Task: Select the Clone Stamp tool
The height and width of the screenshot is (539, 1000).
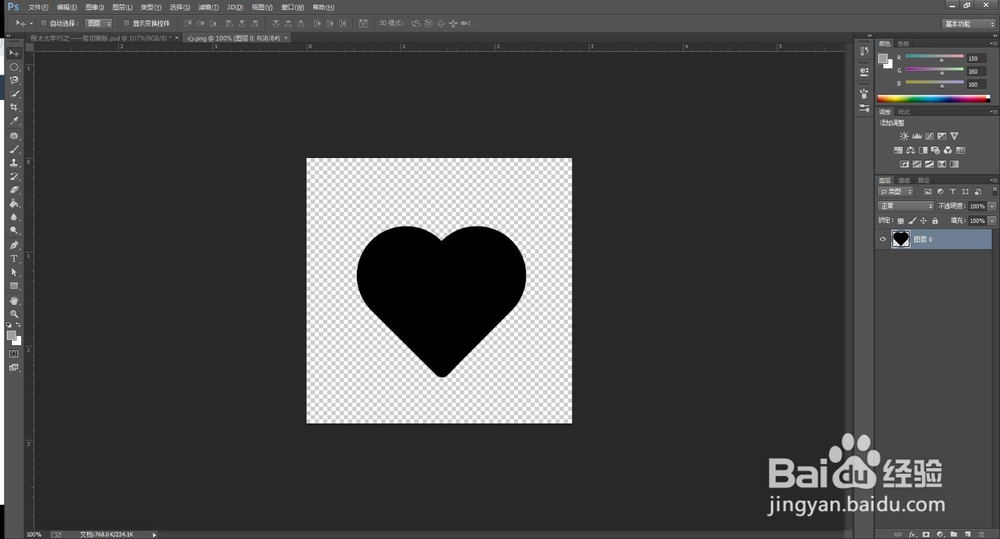Action: pyautogui.click(x=14, y=163)
